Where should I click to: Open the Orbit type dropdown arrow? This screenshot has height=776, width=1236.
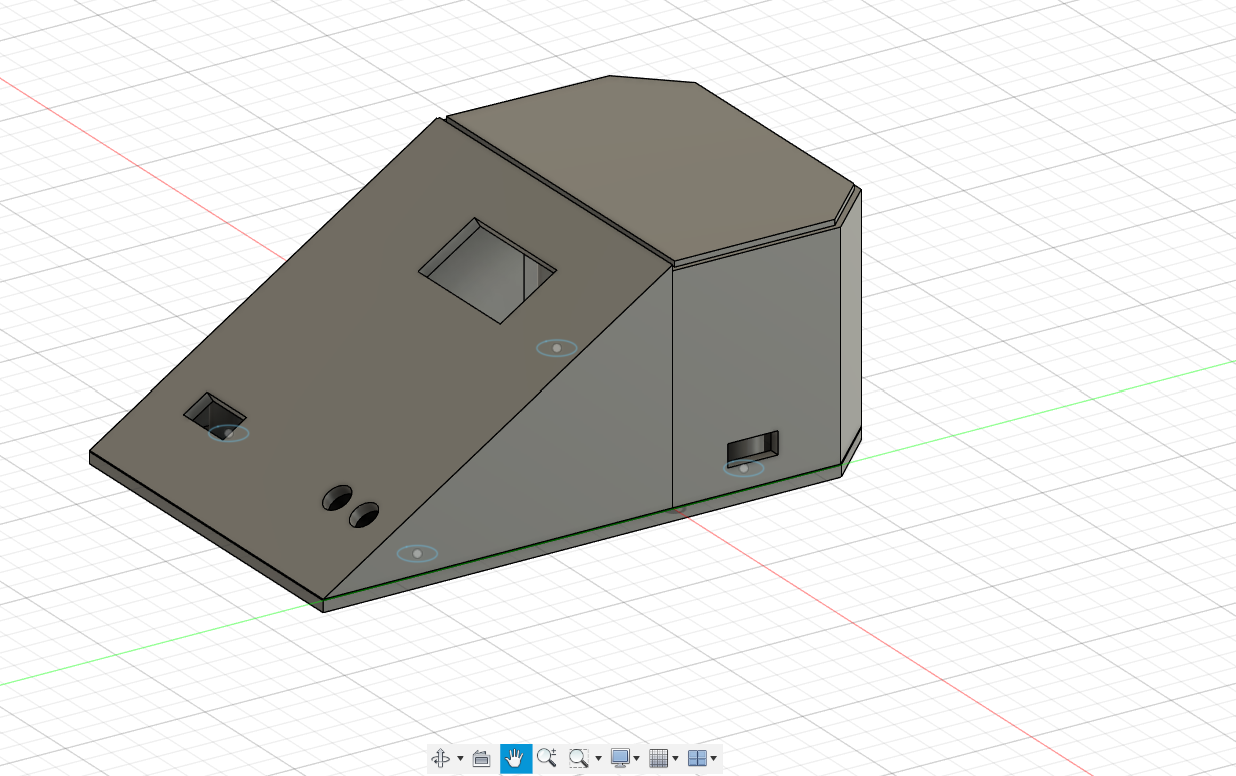pos(460,759)
